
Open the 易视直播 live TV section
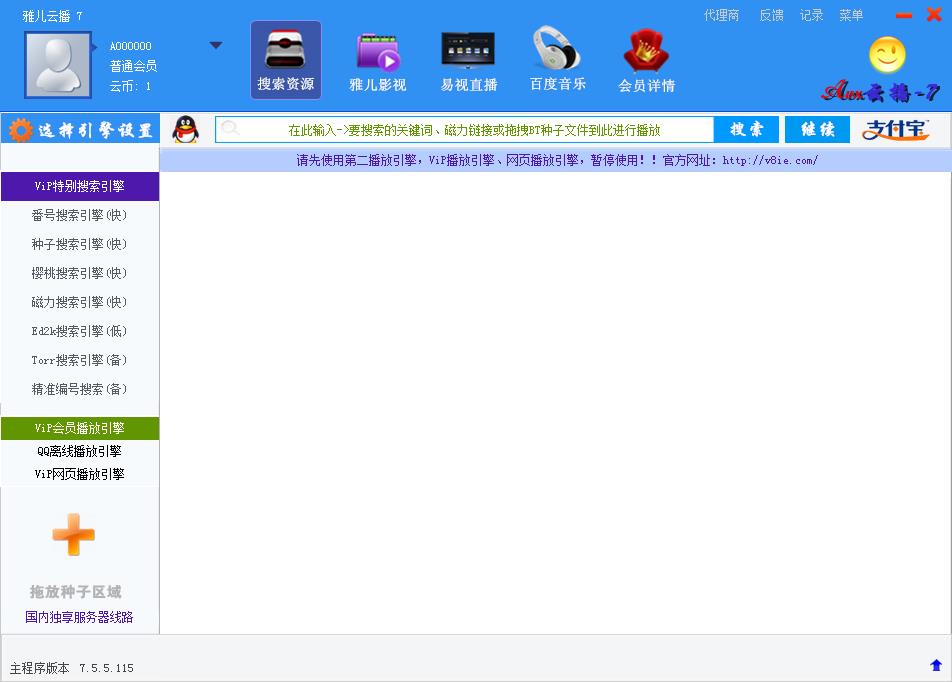468,61
